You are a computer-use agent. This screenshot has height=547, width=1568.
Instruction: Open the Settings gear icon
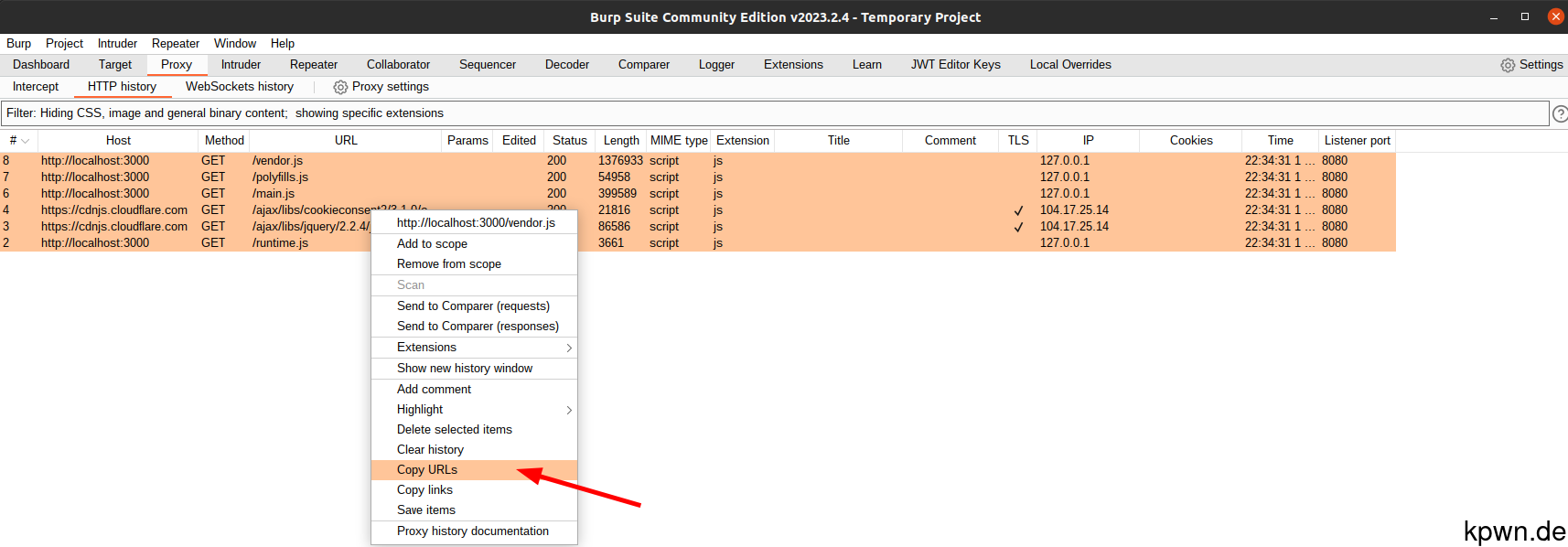click(1508, 65)
